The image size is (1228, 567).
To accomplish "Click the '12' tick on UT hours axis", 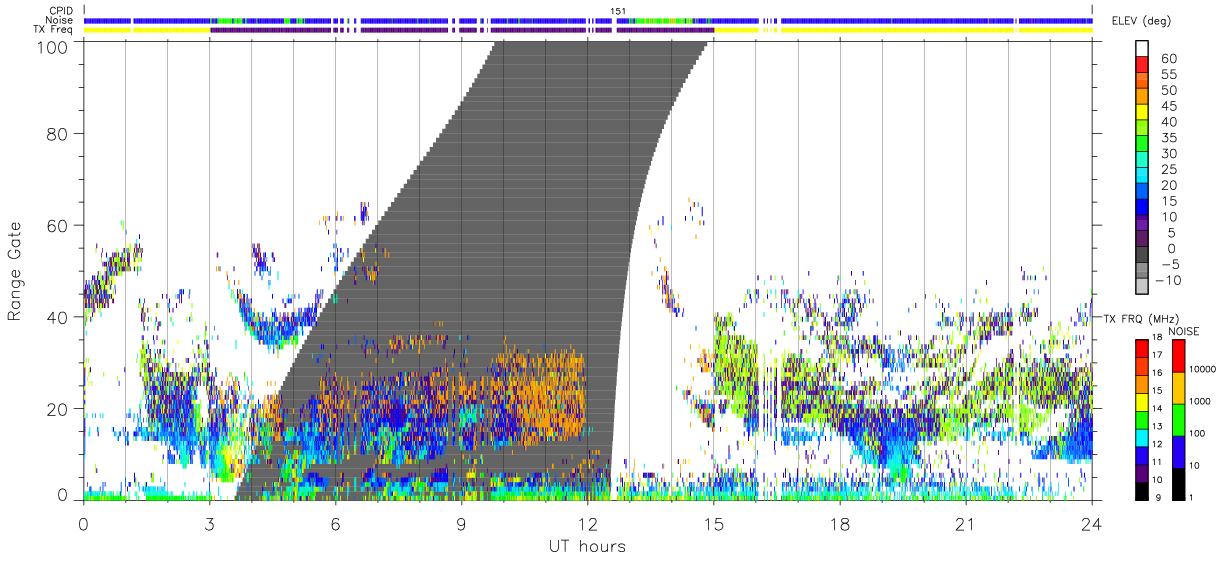I will (x=587, y=524).
